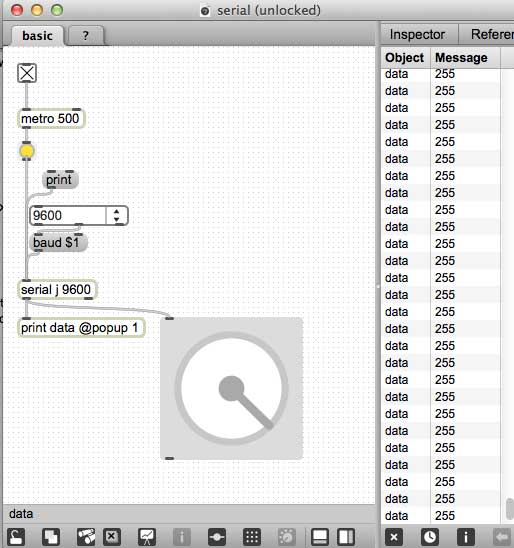Click the dial's bottom-left outlet
514x548 pixels.
pyautogui.click(x=169, y=458)
